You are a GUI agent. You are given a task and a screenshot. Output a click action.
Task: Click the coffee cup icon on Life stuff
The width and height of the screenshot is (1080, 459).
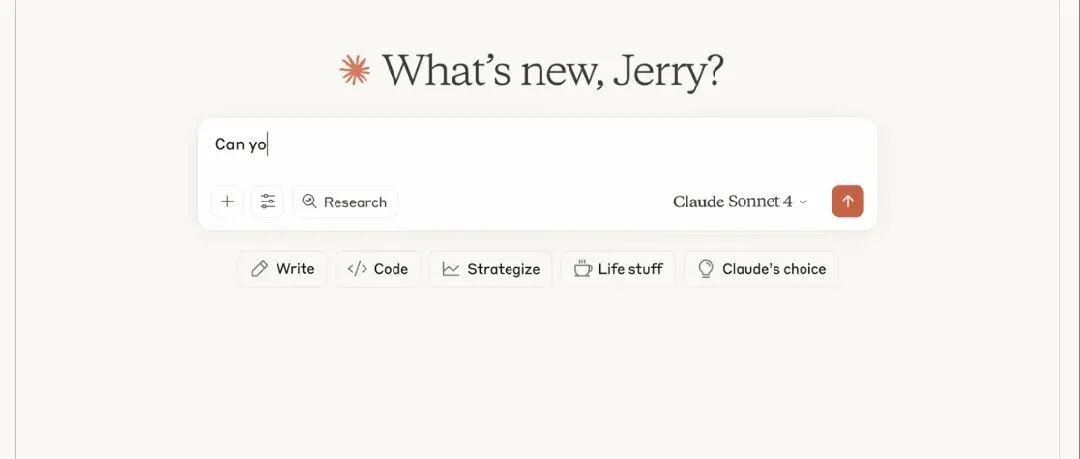pos(582,269)
